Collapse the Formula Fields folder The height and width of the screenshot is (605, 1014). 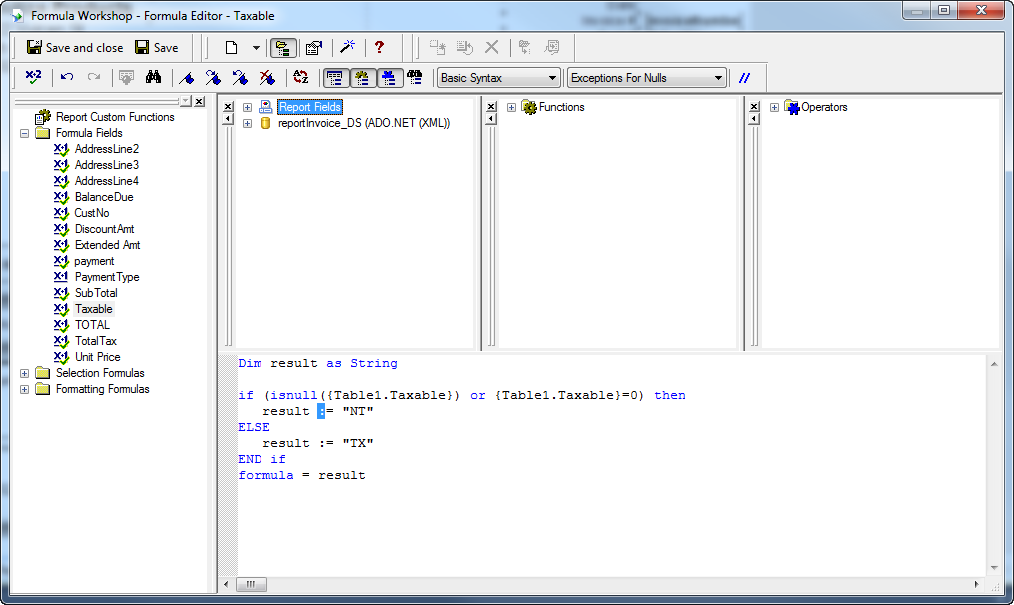(x=25, y=133)
